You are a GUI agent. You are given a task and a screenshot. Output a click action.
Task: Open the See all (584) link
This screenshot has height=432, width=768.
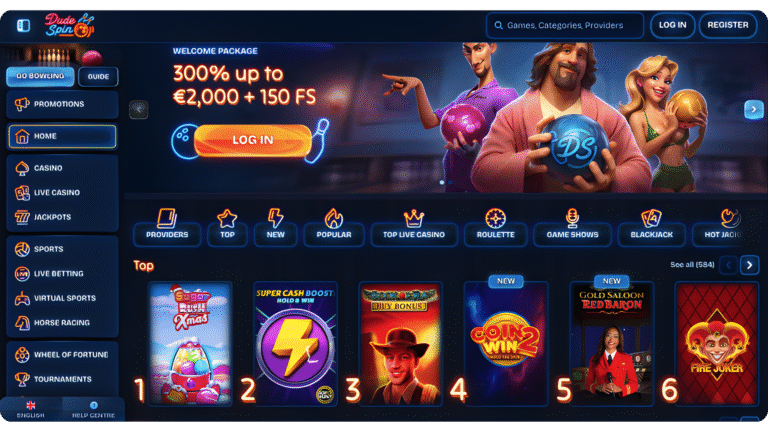pyautogui.click(x=692, y=265)
